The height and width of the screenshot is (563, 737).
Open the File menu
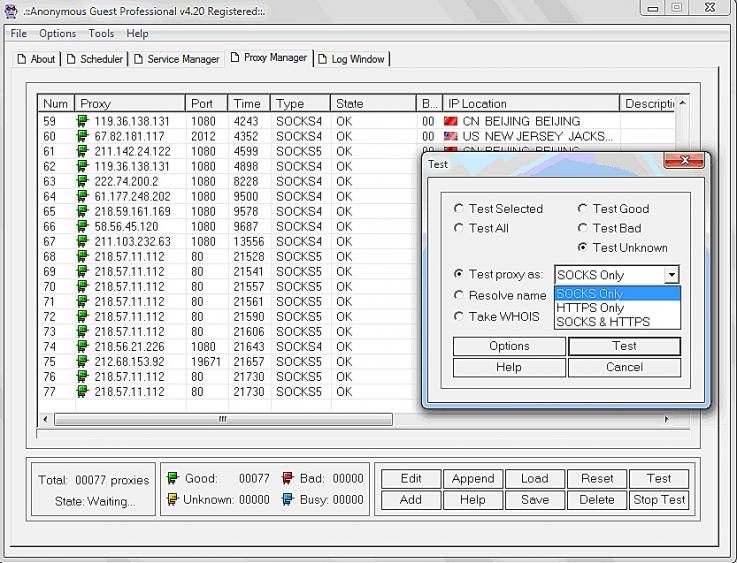(x=19, y=33)
